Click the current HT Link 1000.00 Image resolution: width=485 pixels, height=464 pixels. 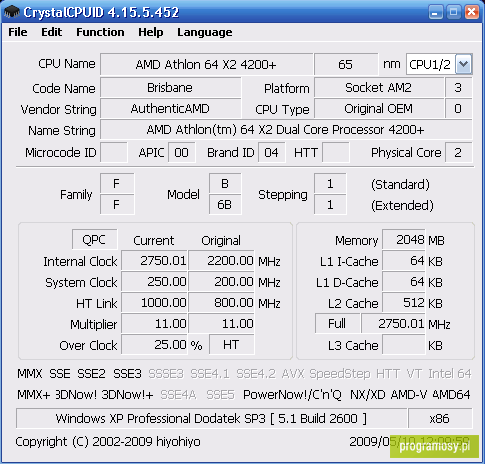pos(155,303)
